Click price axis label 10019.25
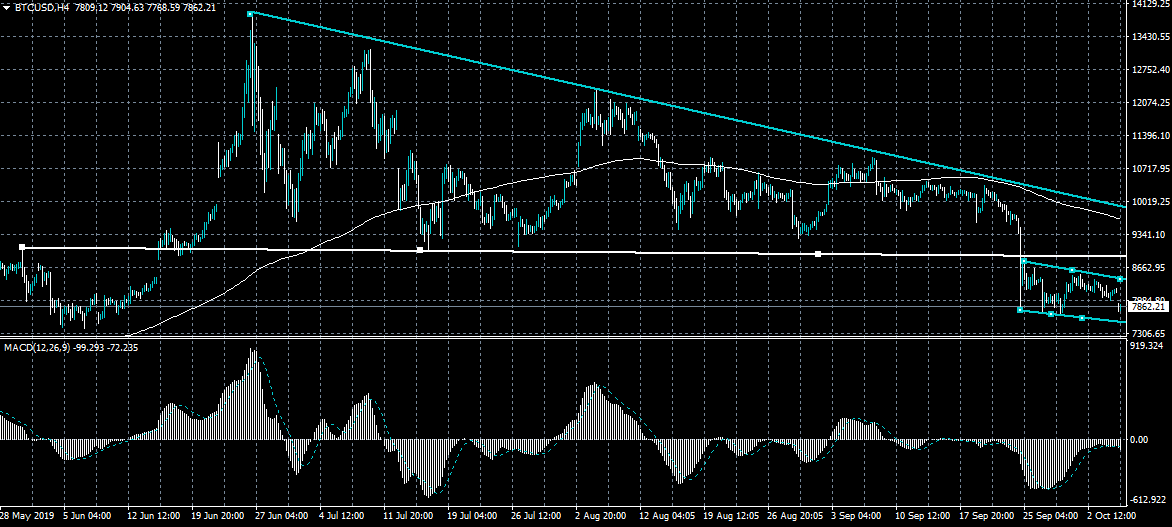 pyautogui.click(x=1150, y=201)
